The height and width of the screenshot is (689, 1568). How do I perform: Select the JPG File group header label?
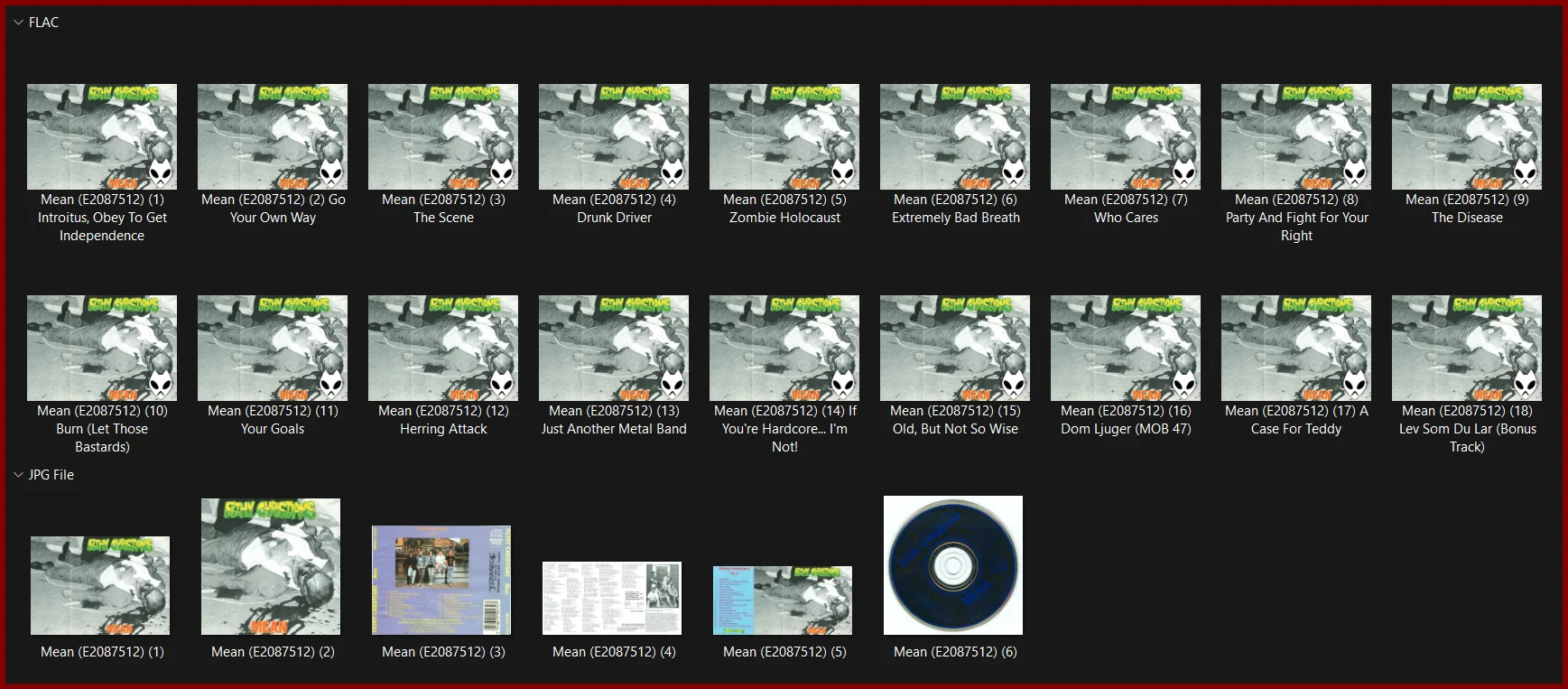[51, 475]
